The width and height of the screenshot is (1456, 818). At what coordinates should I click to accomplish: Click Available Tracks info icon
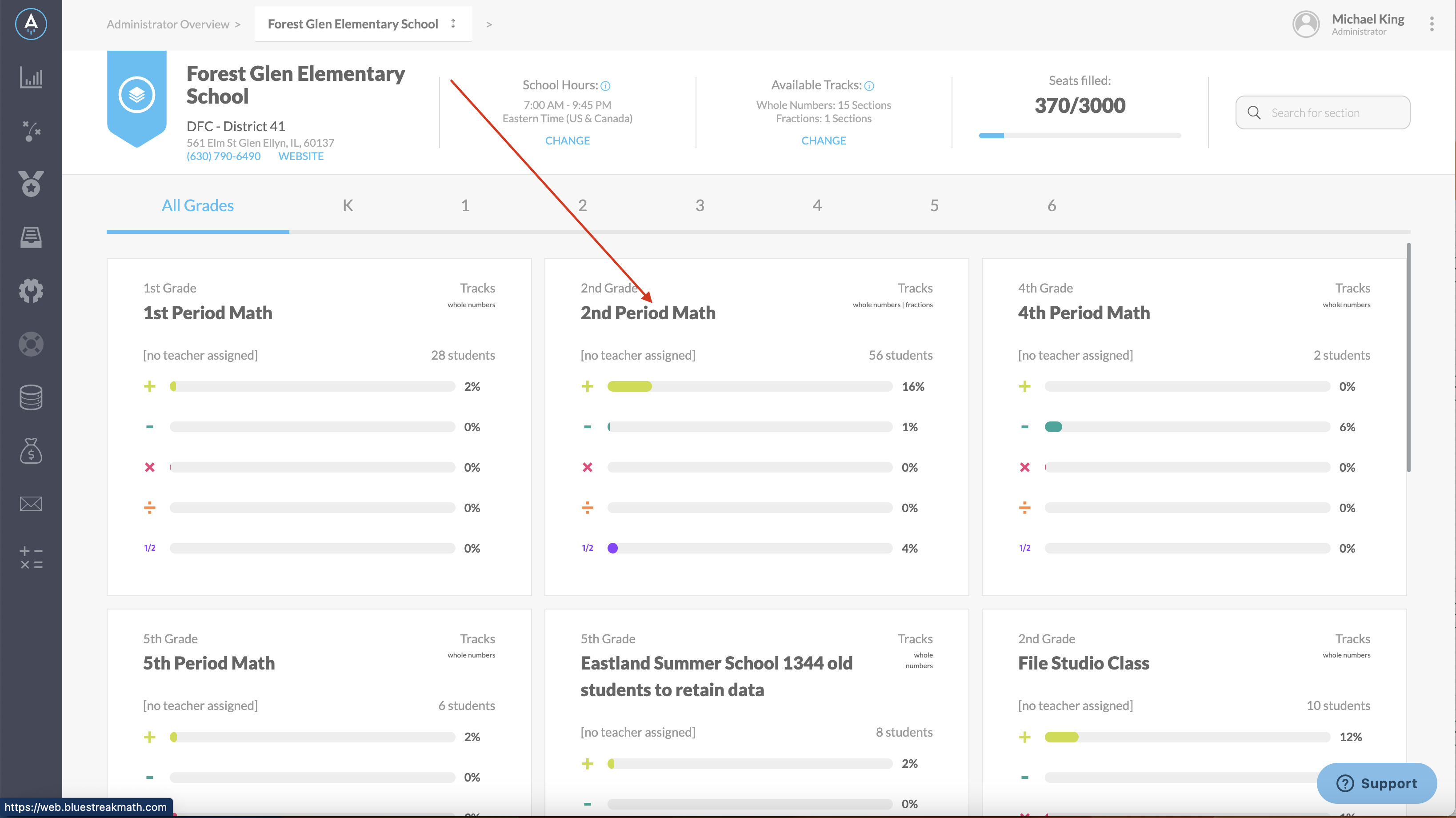[869, 86]
